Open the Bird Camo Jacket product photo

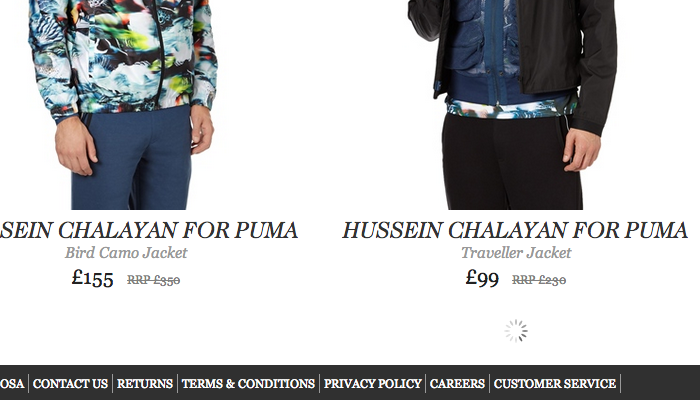pyautogui.click(x=123, y=104)
